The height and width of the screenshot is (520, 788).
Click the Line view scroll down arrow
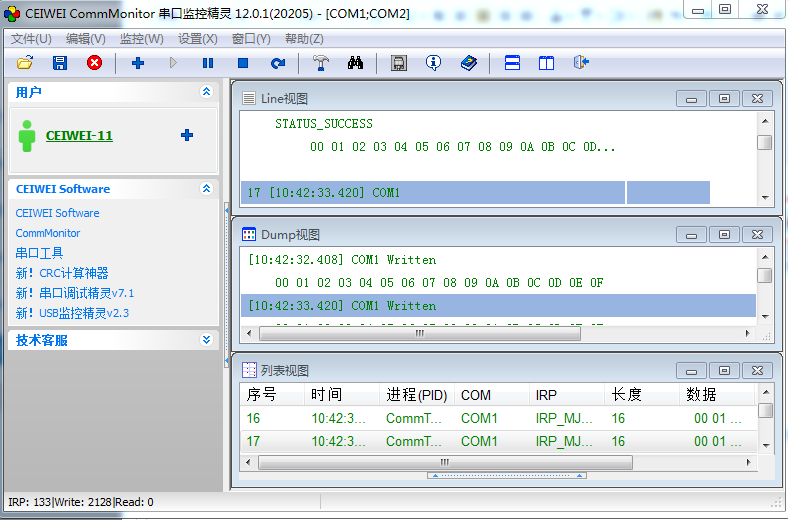coord(765,197)
